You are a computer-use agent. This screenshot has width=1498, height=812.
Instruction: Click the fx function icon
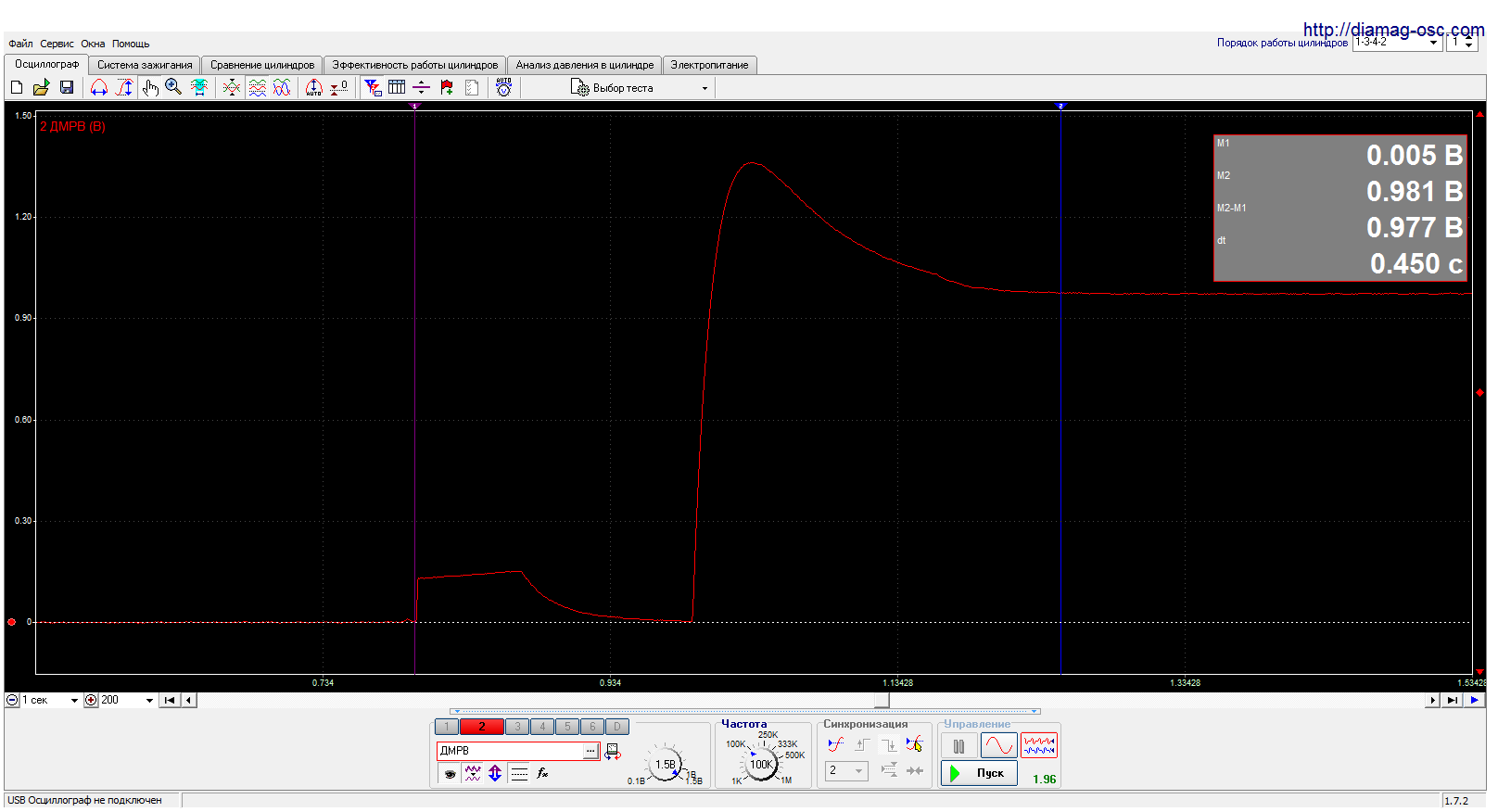point(542,773)
